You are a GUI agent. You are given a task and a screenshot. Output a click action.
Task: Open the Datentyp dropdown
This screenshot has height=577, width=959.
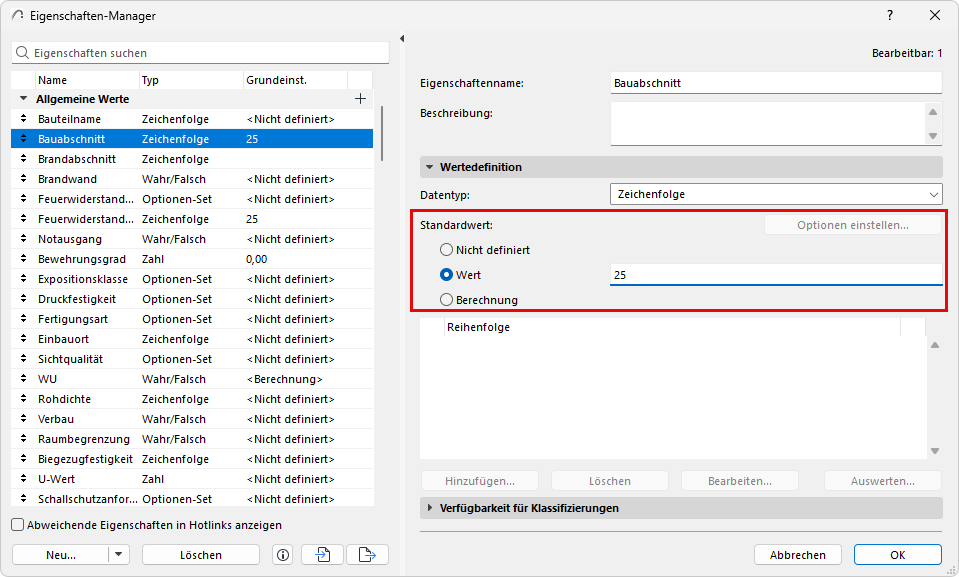tap(776, 194)
